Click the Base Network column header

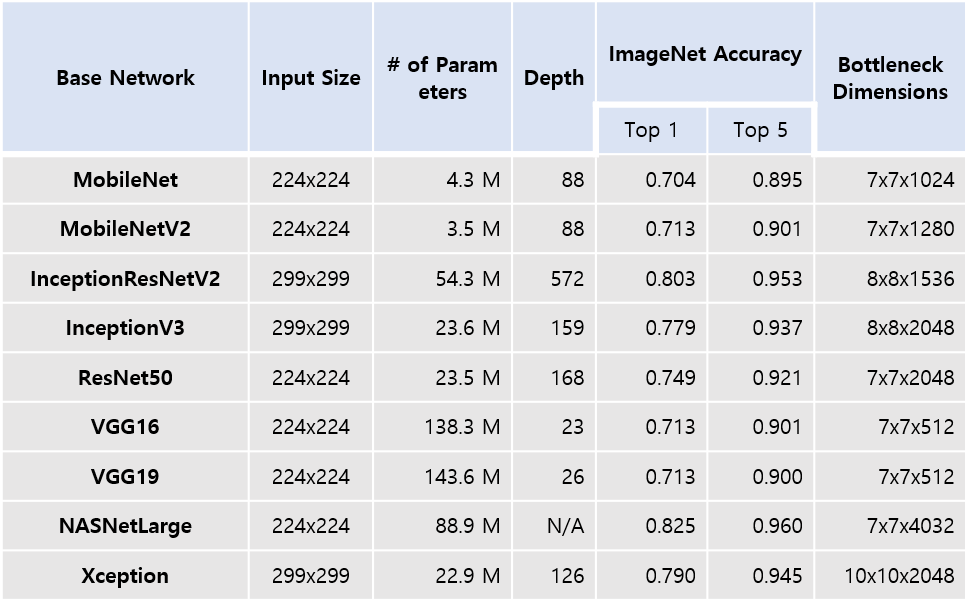click(125, 78)
